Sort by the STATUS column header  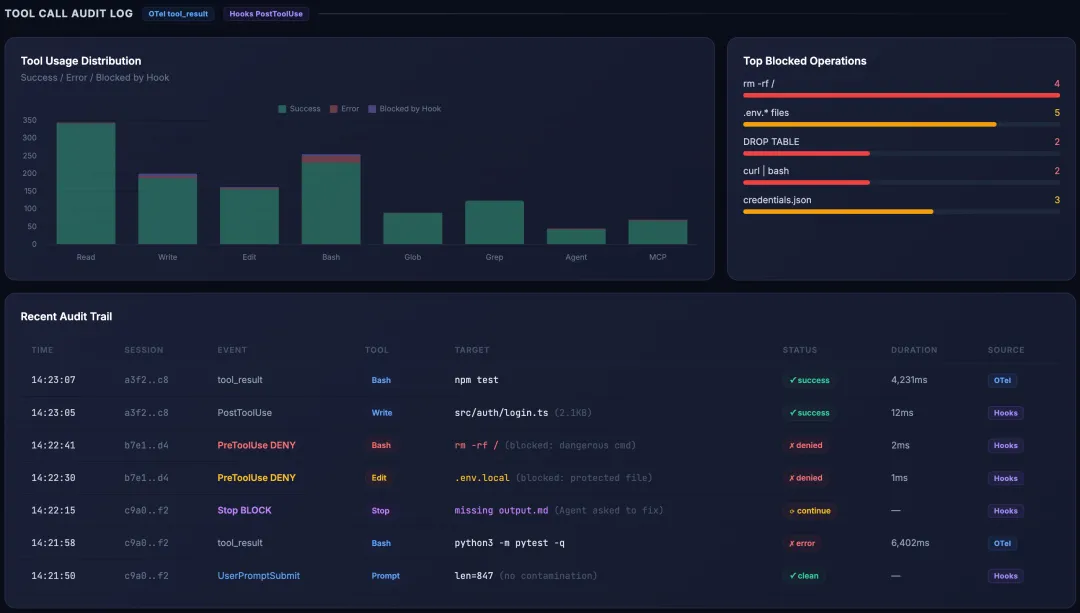[800, 350]
